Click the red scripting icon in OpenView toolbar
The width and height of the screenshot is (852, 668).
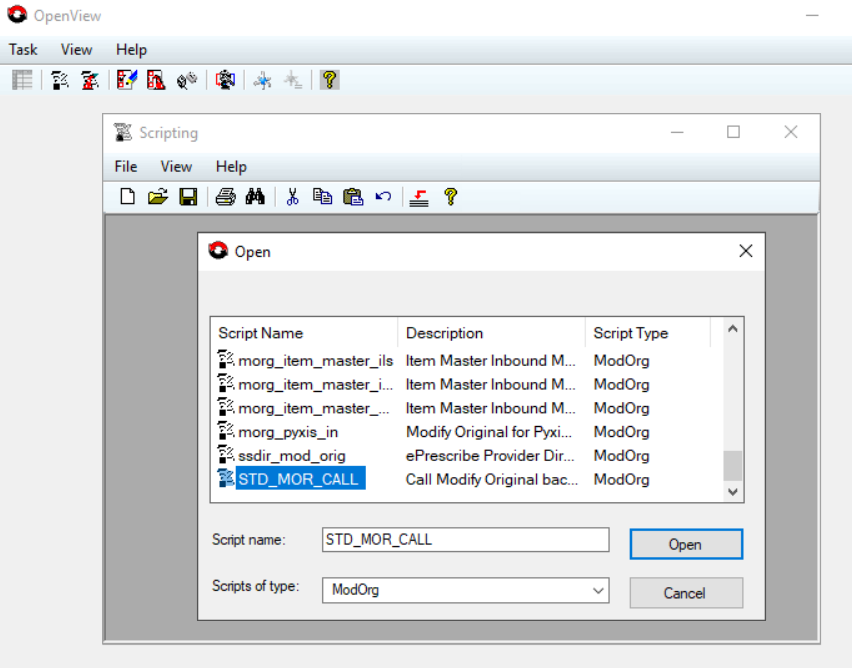tap(90, 80)
